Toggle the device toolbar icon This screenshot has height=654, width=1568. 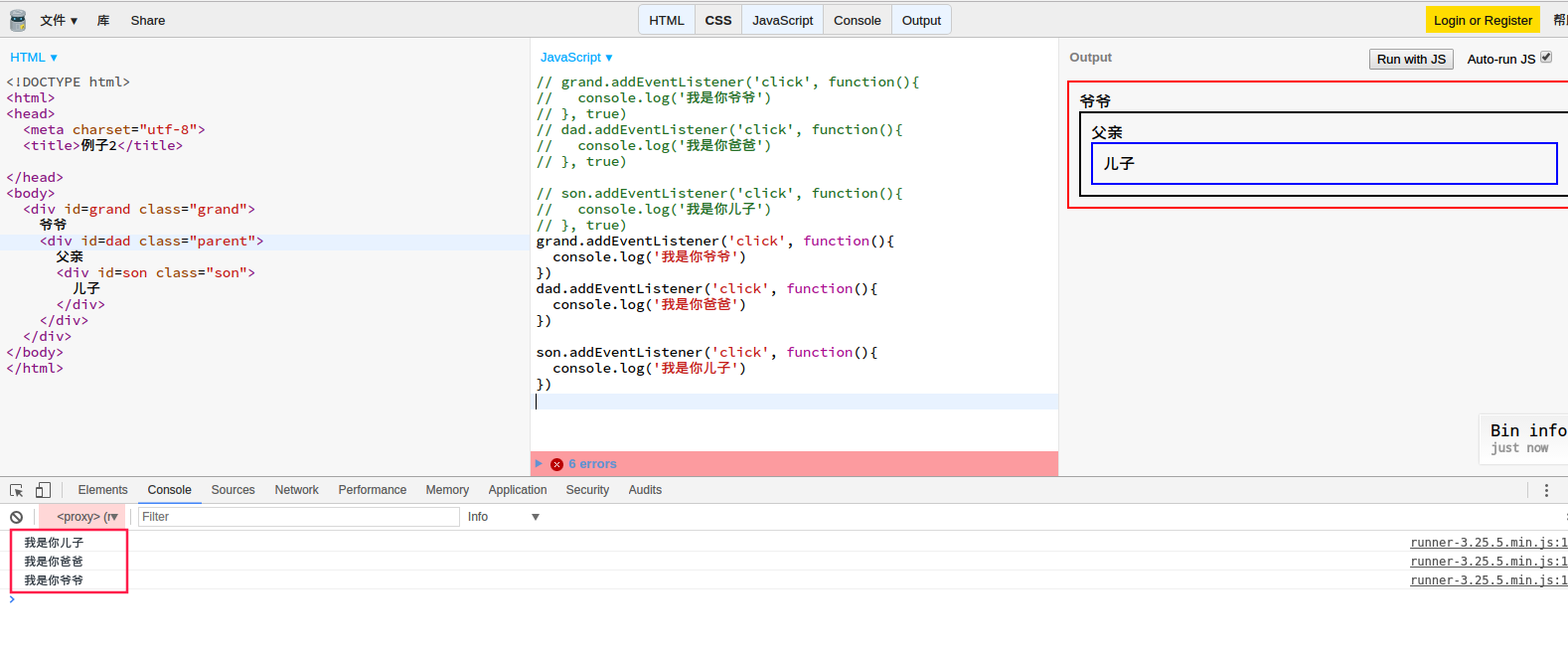pyautogui.click(x=43, y=490)
